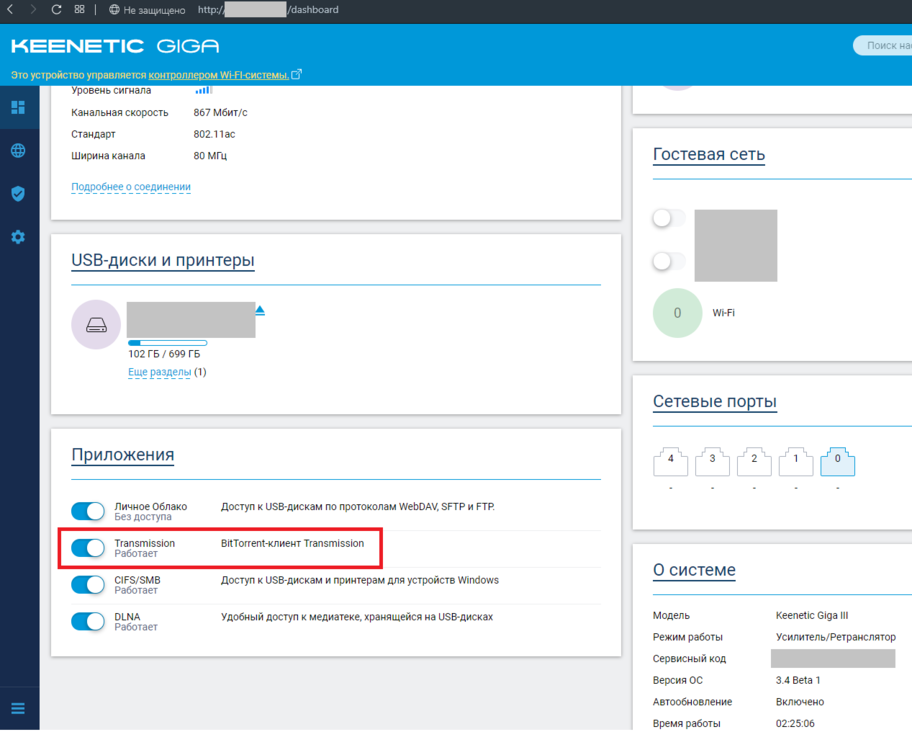Open the dashboard icon in sidebar

(18, 107)
